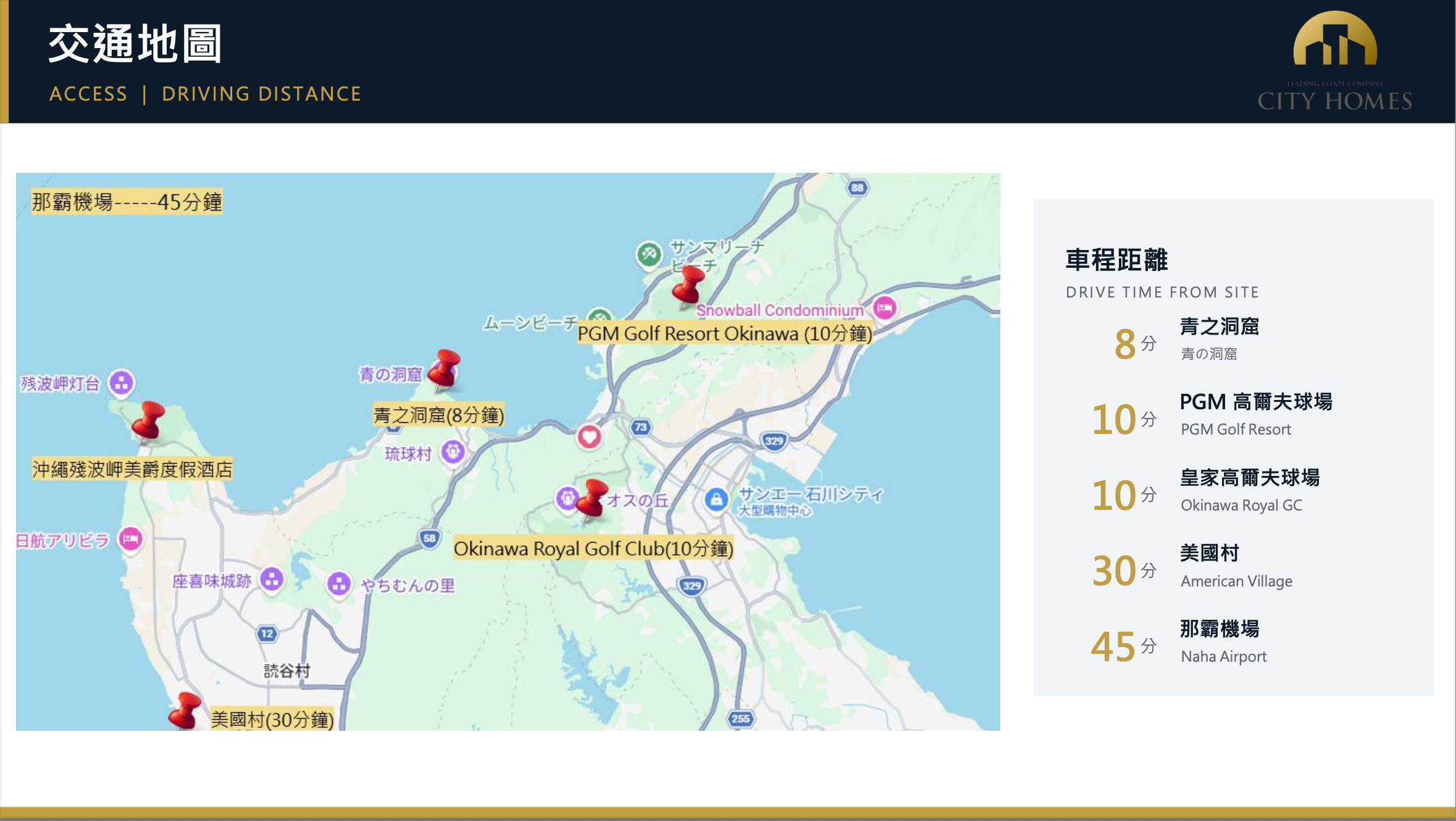Click the 座喜味城跡 map text
The image size is (1456, 821).
point(212,581)
